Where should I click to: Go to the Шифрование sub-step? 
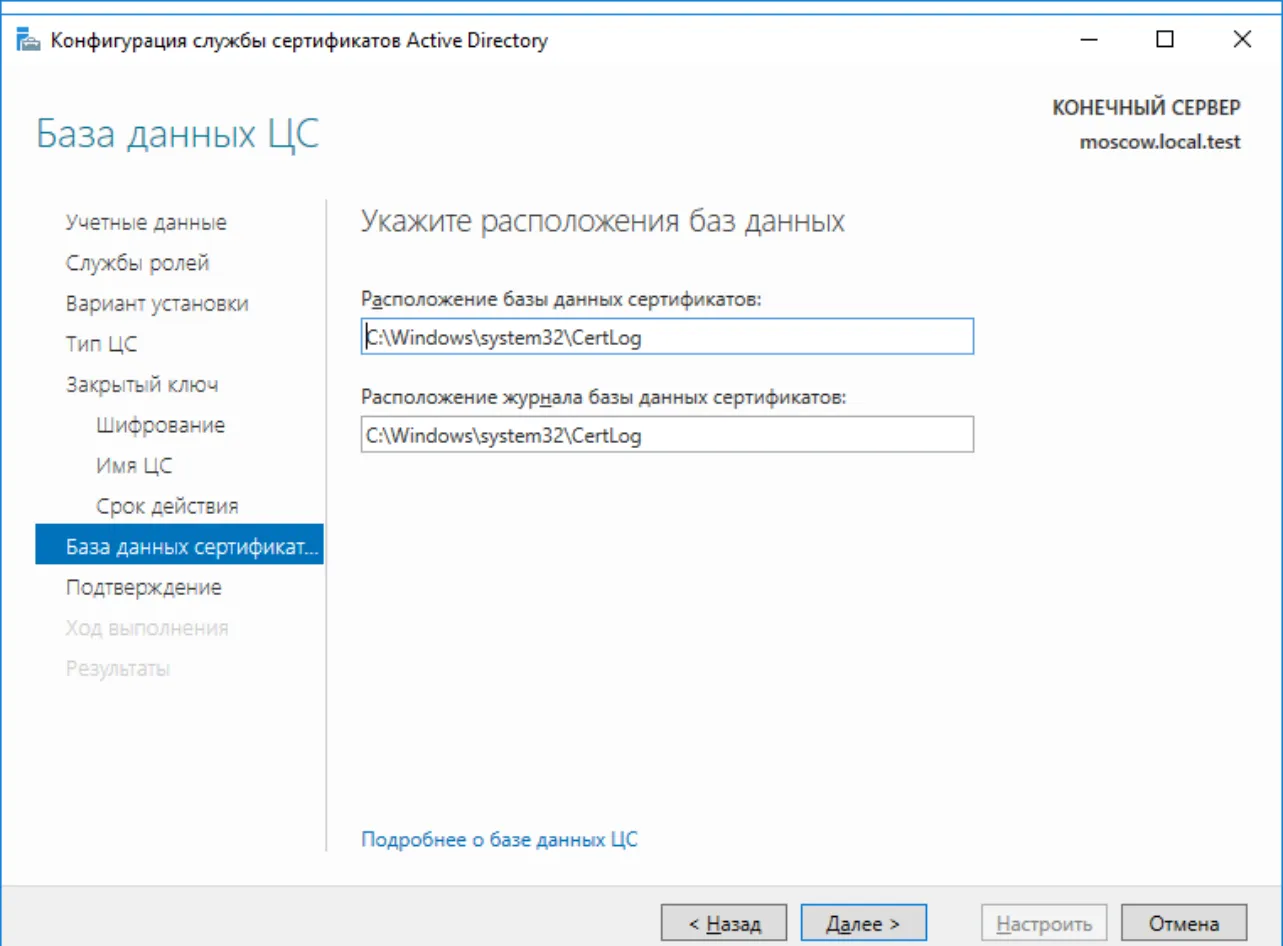coord(161,425)
